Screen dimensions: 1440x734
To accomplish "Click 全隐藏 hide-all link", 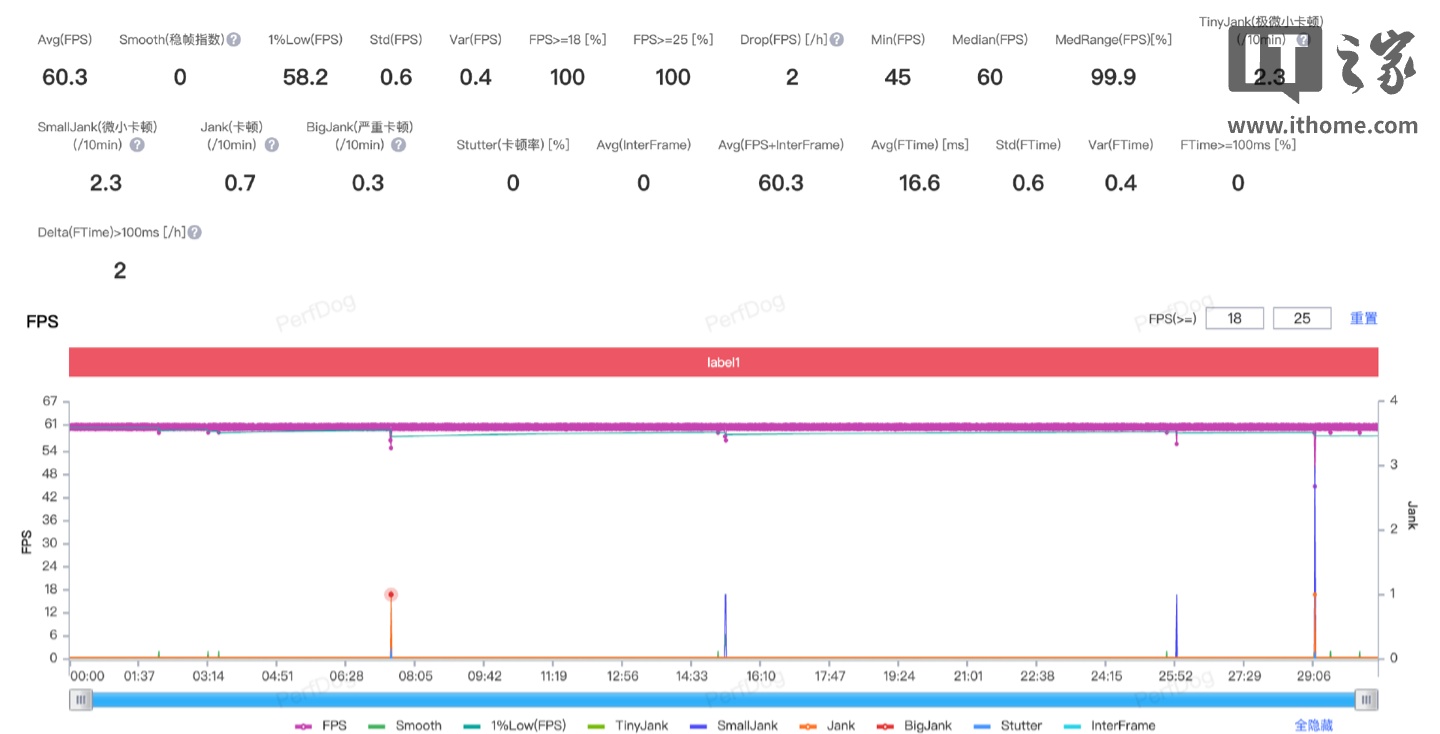I will [1313, 725].
